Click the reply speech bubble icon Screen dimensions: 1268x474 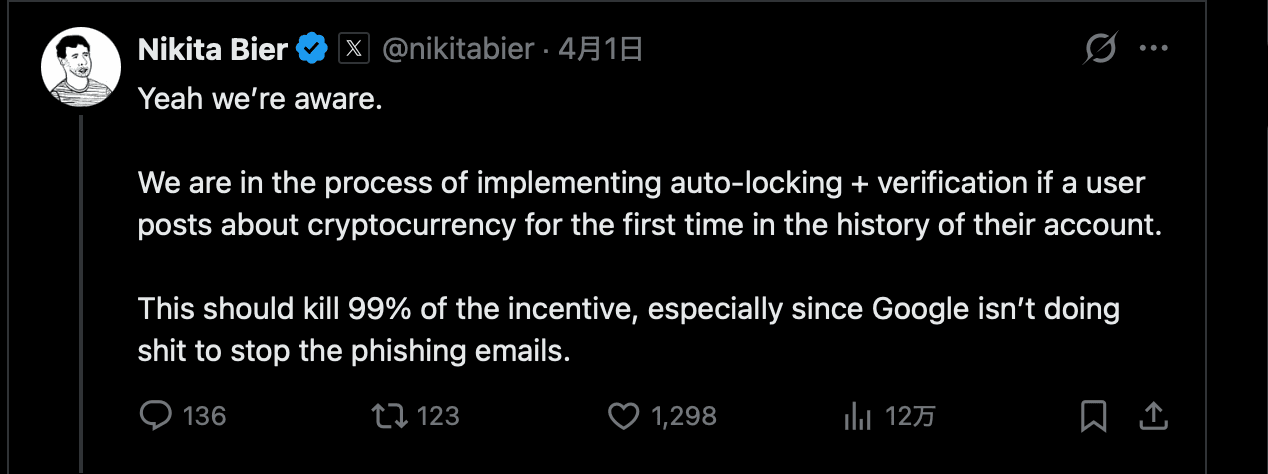pyautogui.click(x=155, y=415)
